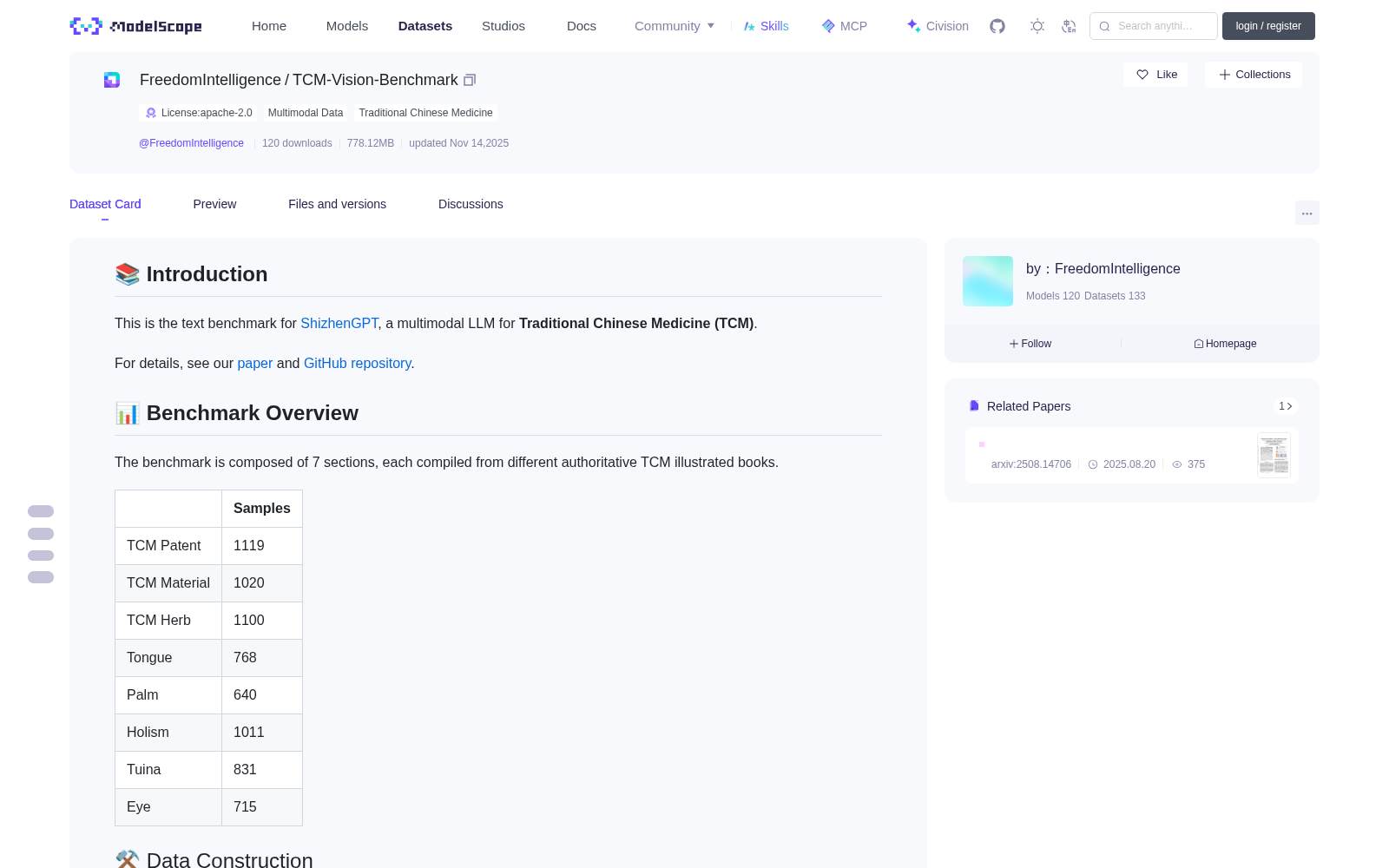
Task: Click the TCM Material table cell
Action: point(168,583)
